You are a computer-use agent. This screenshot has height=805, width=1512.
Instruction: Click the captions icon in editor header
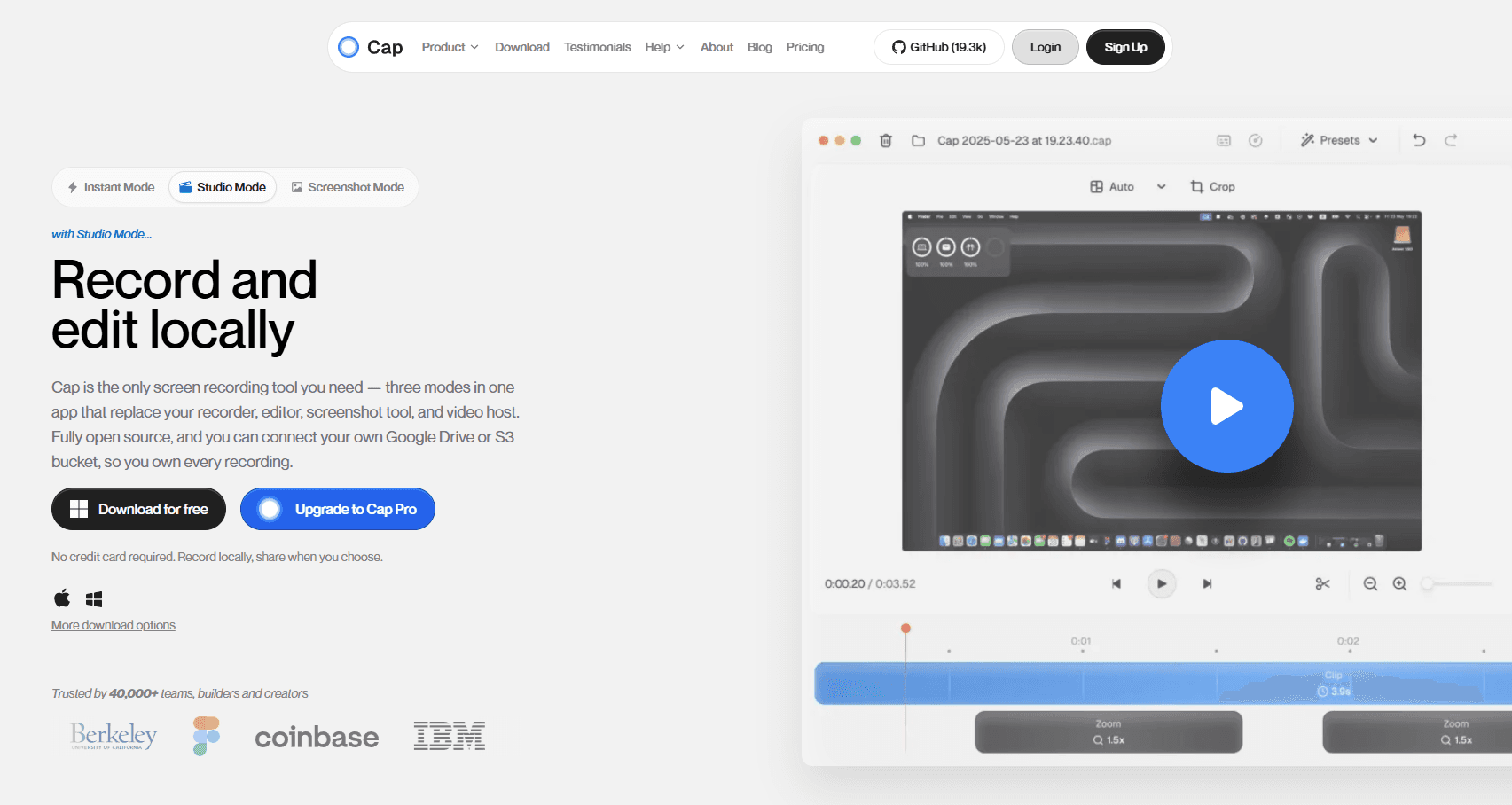(1224, 140)
